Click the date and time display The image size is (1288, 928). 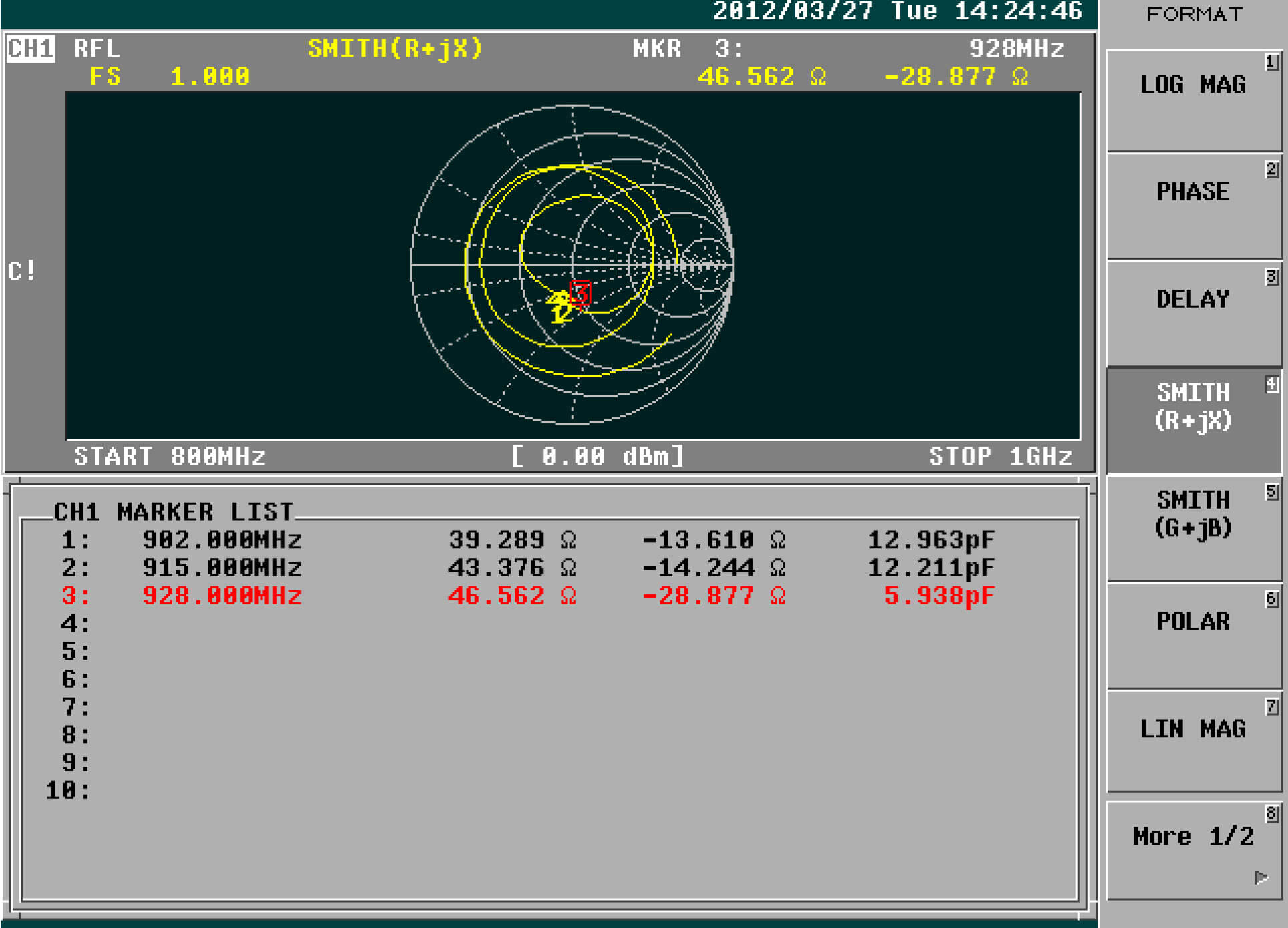(x=897, y=11)
